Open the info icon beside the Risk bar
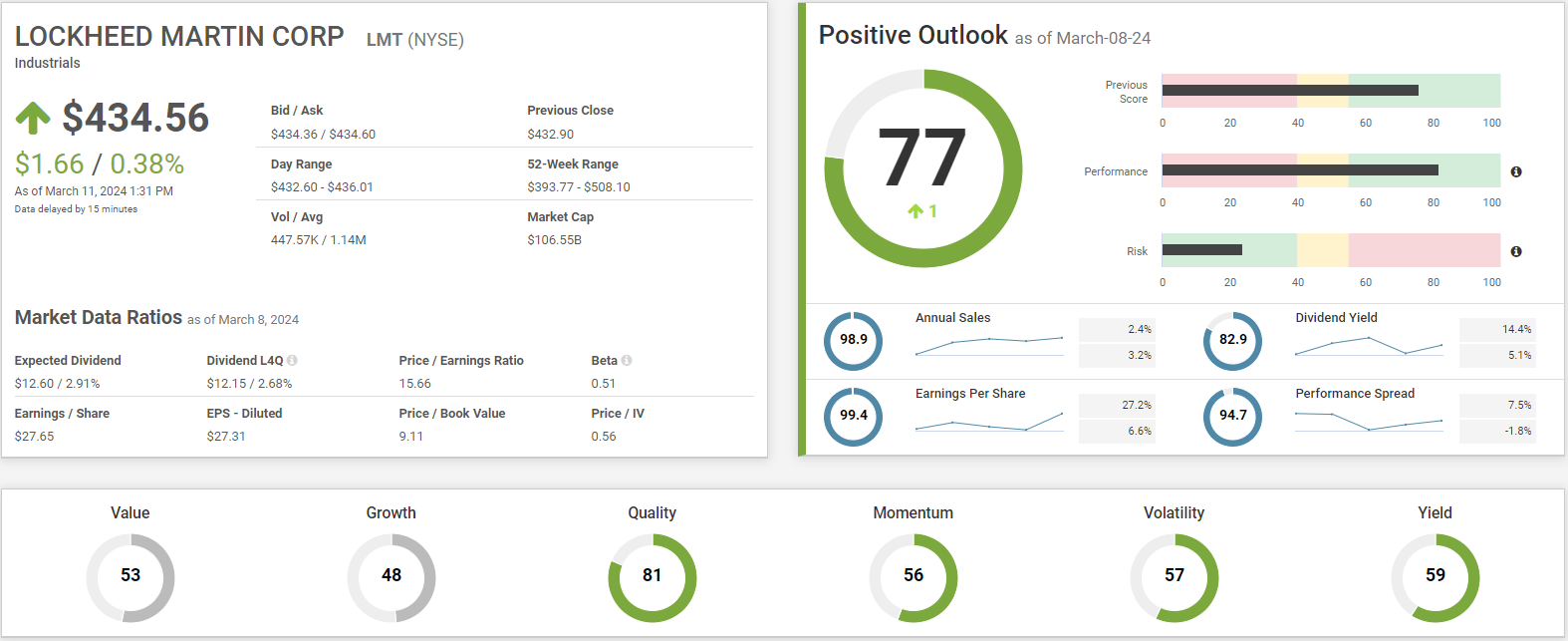The image size is (1568, 641). pos(1516,251)
